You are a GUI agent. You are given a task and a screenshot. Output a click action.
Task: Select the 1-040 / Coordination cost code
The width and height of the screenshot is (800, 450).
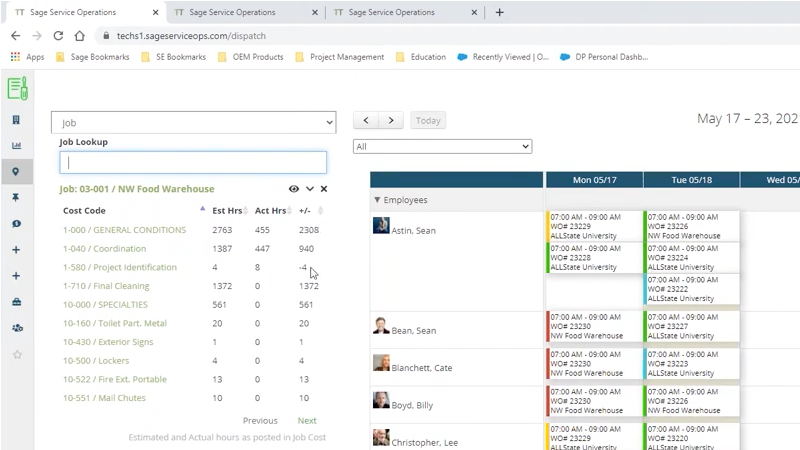click(105, 248)
